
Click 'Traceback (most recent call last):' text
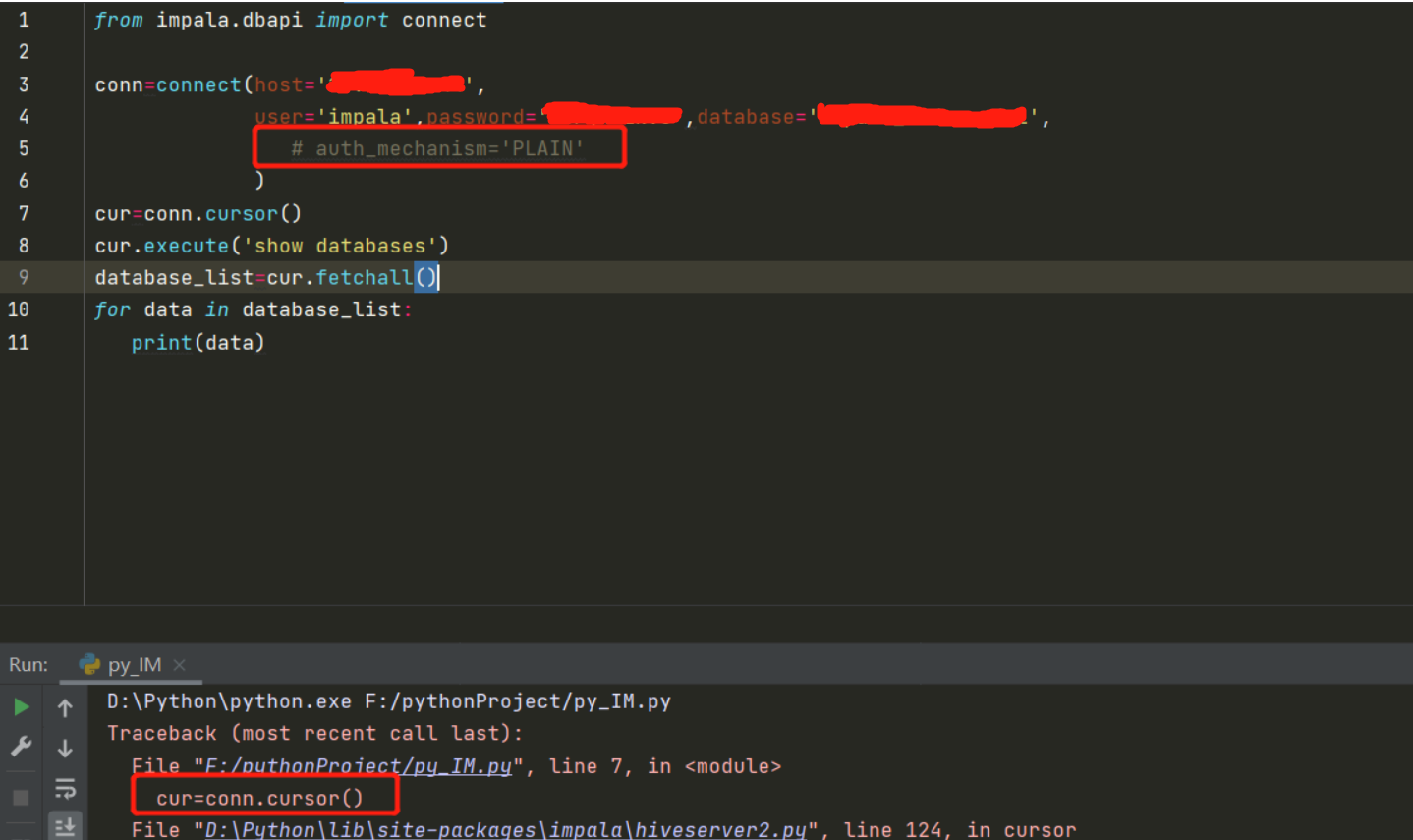pyautogui.click(x=315, y=734)
